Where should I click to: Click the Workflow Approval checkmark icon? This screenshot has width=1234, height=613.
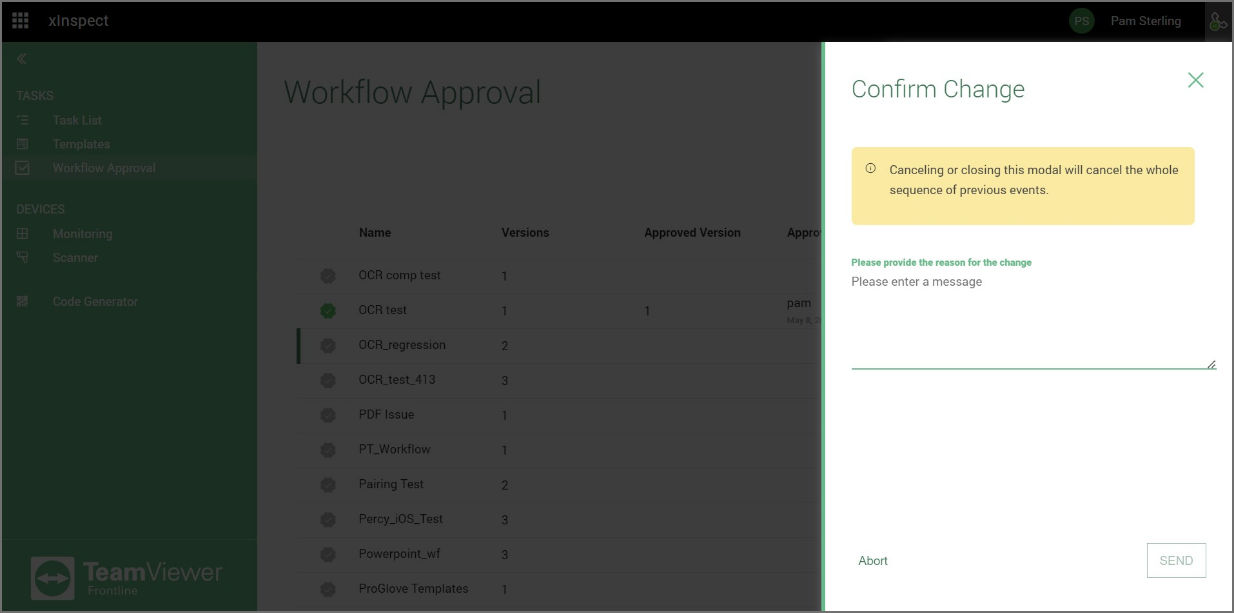pos(23,168)
